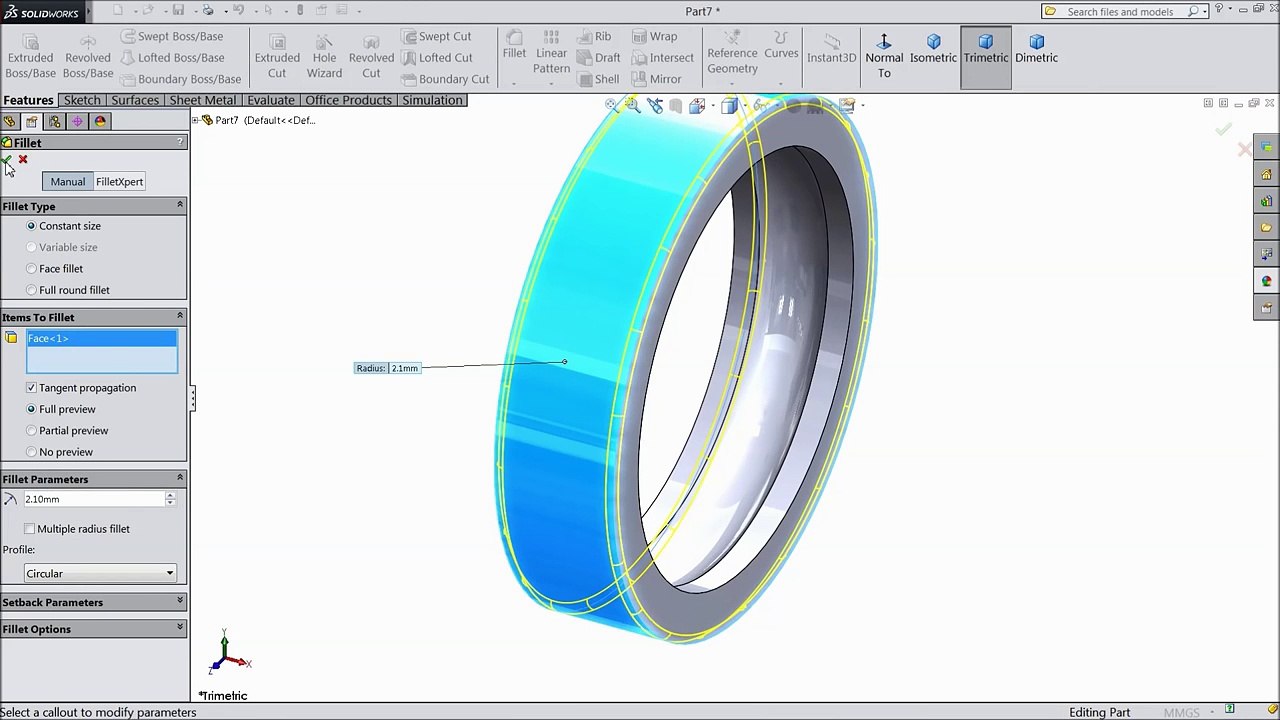Click the Zoom to Fit icon
Screen dimensions: 1280x720
coord(612,105)
